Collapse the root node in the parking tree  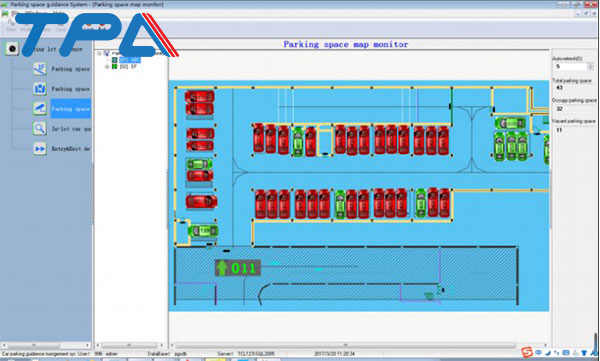[x=99, y=54]
